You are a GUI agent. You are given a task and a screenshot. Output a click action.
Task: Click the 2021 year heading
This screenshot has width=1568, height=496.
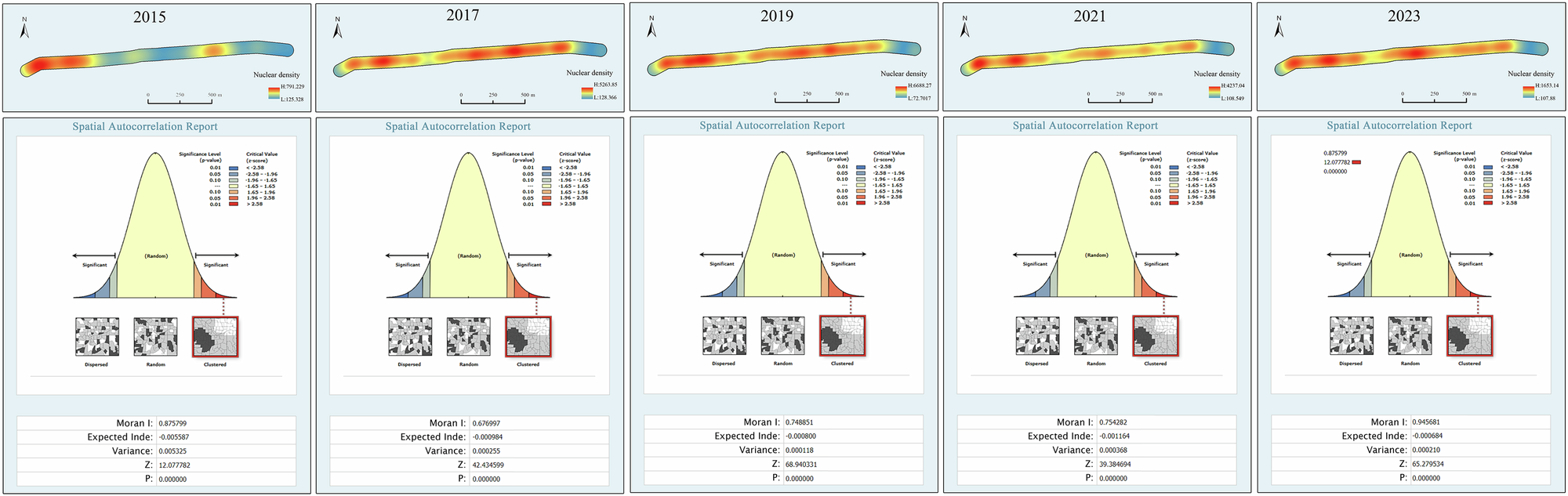(x=1090, y=16)
